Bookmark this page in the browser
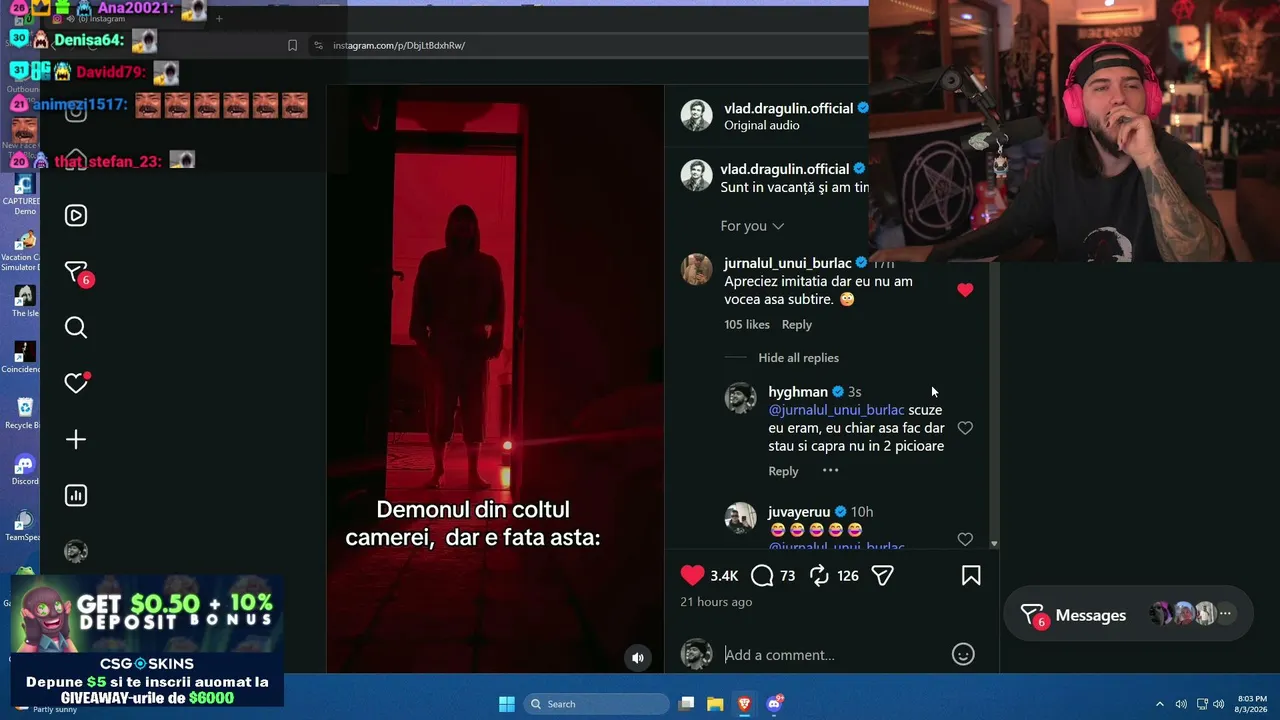Image resolution: width=1280 pixels, height=720 pixels. [292, 45]
